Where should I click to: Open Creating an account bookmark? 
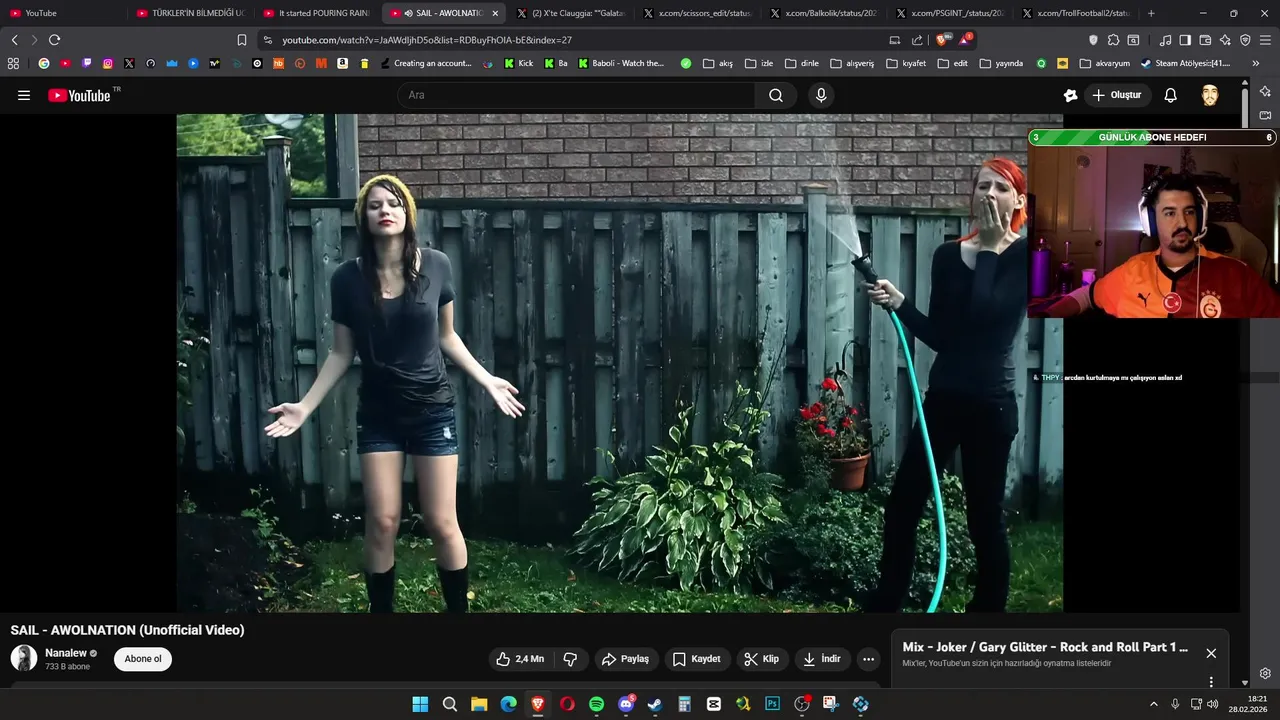(426, 63)
